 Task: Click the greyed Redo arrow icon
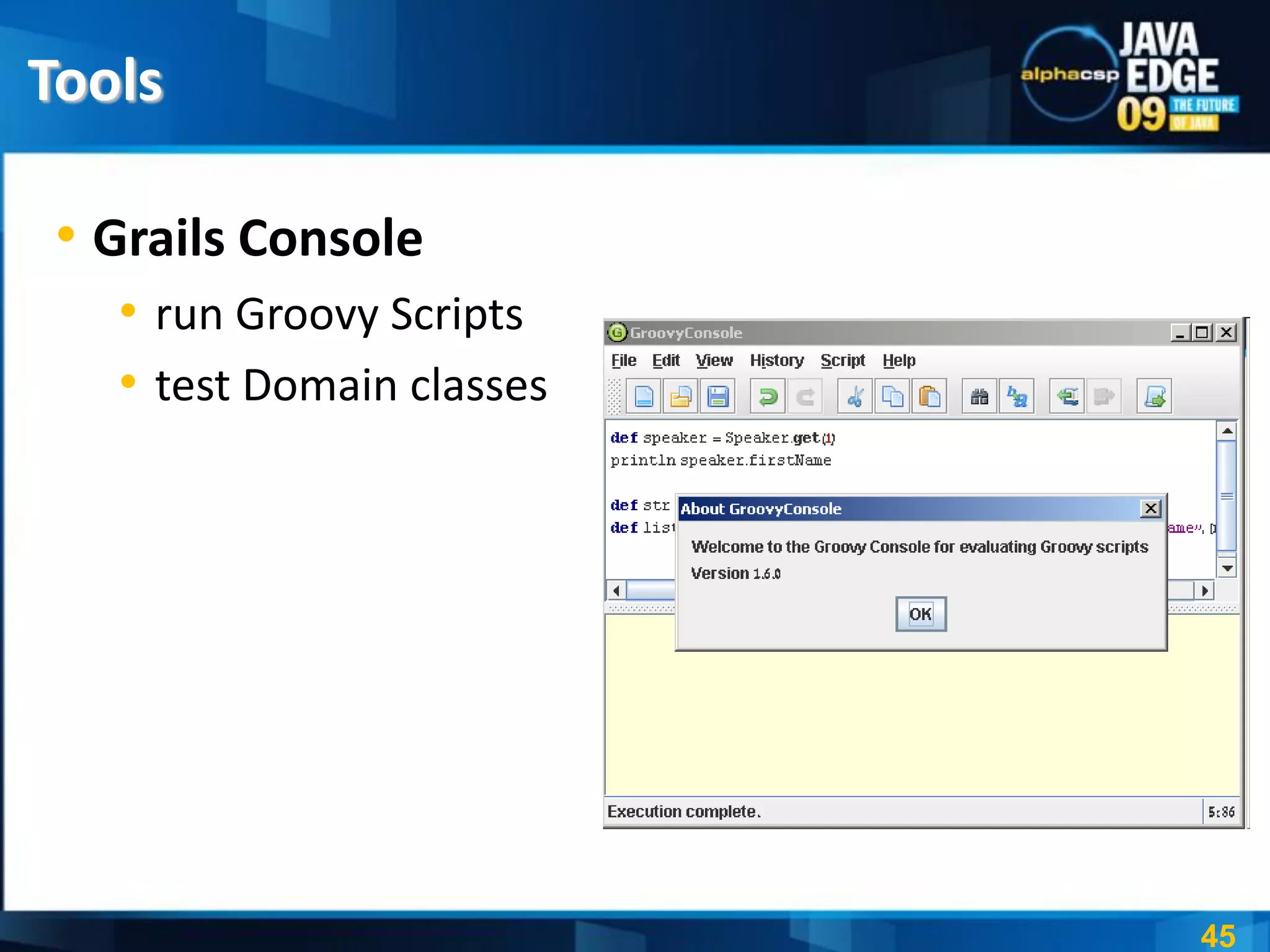tap(805, 396)
